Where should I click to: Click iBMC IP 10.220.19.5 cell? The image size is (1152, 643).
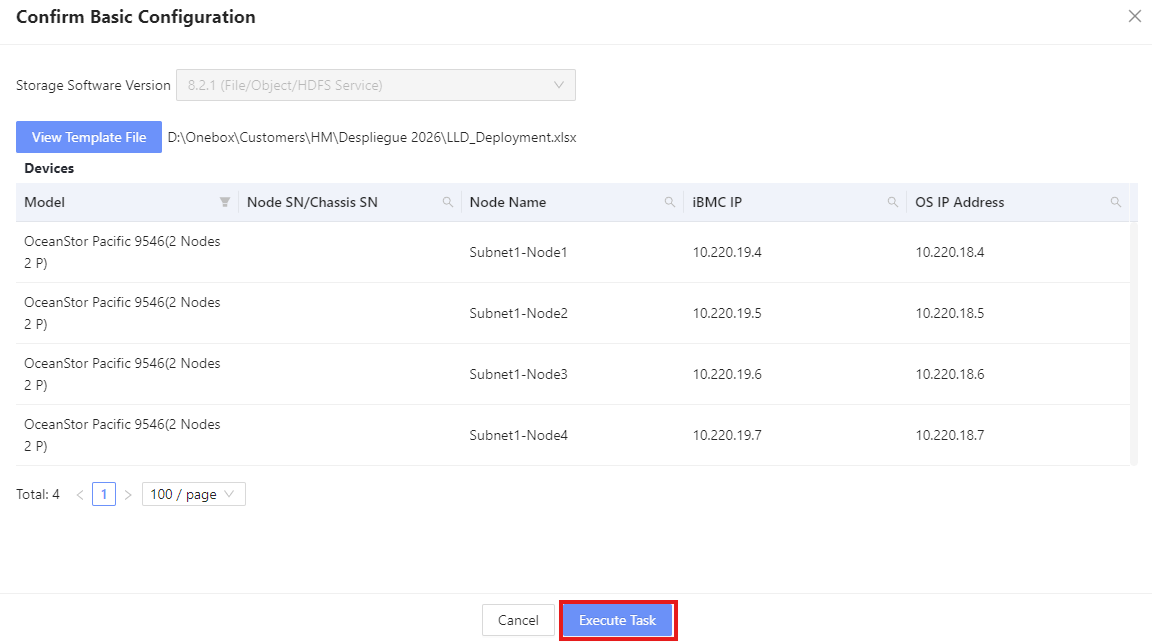[x=727, y=313]
